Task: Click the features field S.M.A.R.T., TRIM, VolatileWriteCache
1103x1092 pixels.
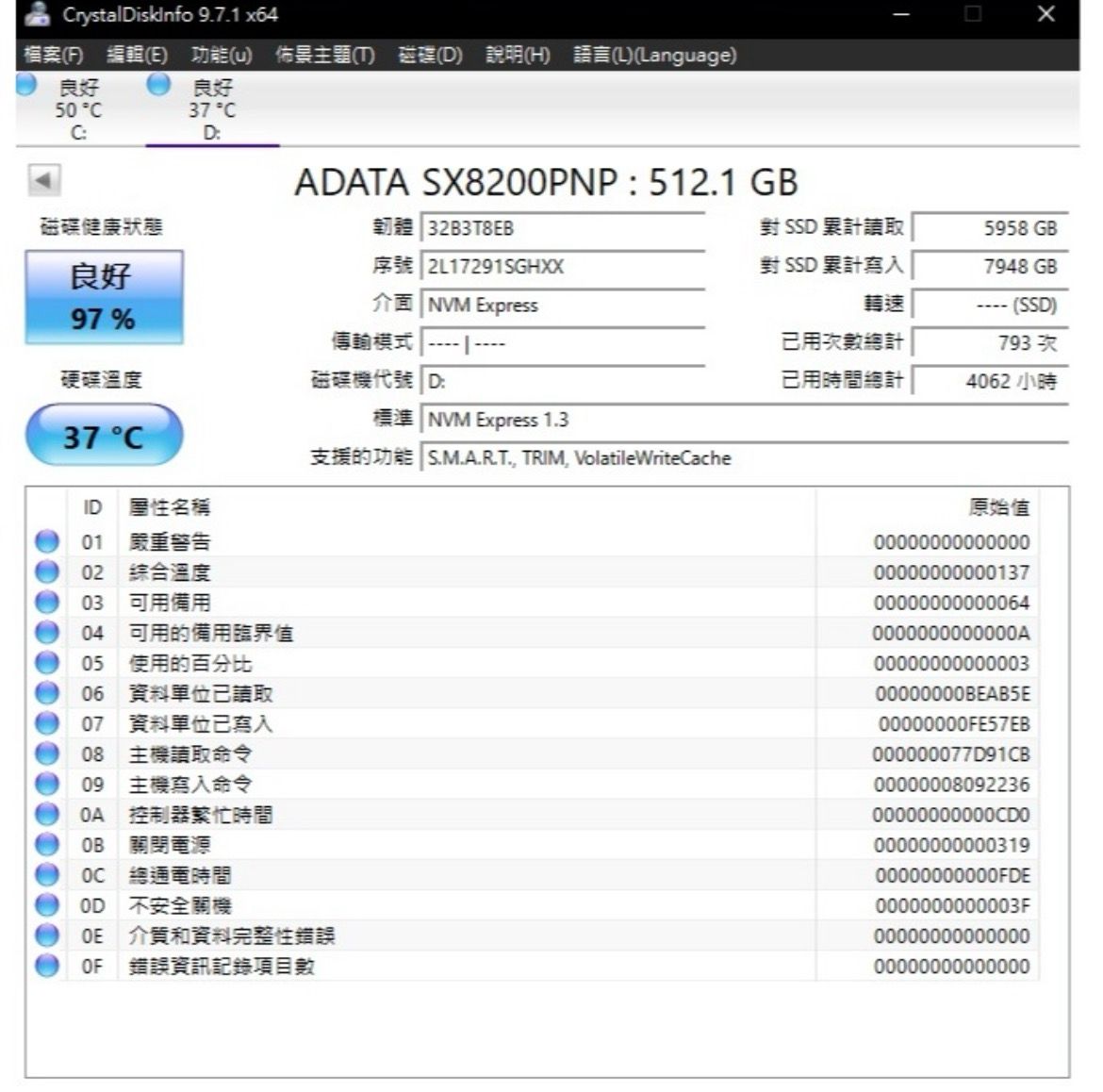Action: 744,458
